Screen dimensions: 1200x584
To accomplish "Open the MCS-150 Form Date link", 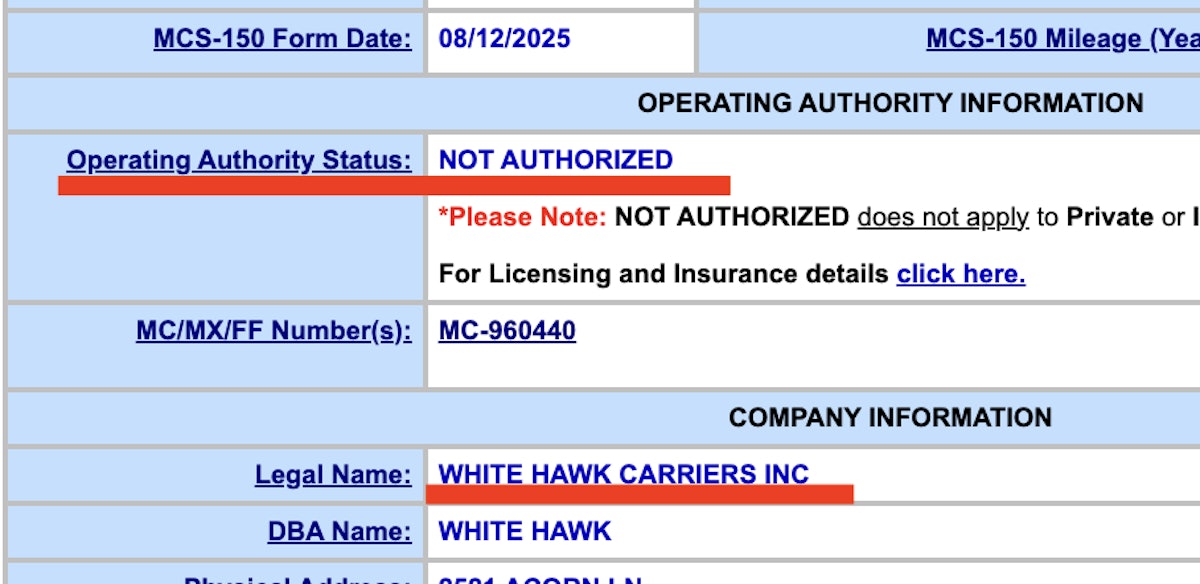I will point(282,39).
